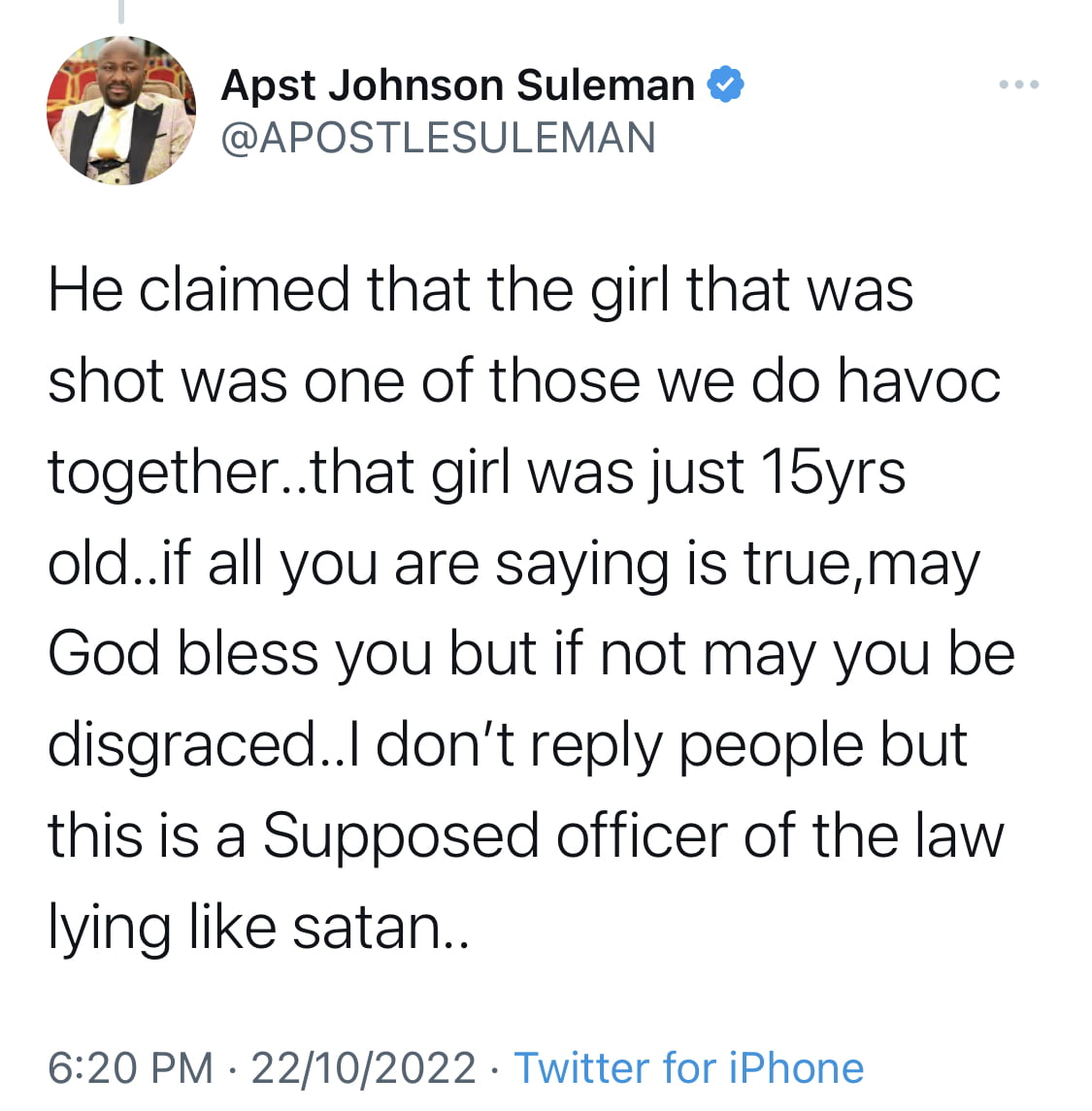Click the words 'lying like satan..'
This screenshot has height=1111, width=1092.
[x=258, y=929]
